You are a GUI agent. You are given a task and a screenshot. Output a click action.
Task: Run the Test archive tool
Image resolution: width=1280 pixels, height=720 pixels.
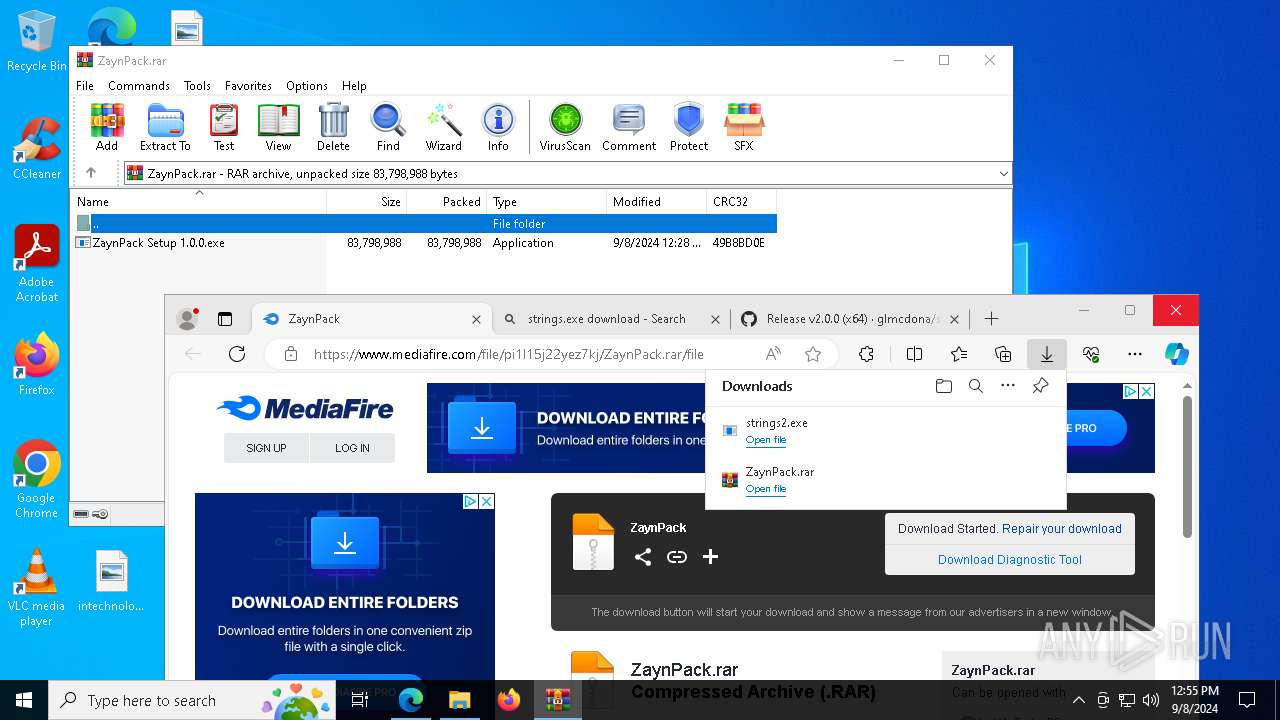[224, 127]
